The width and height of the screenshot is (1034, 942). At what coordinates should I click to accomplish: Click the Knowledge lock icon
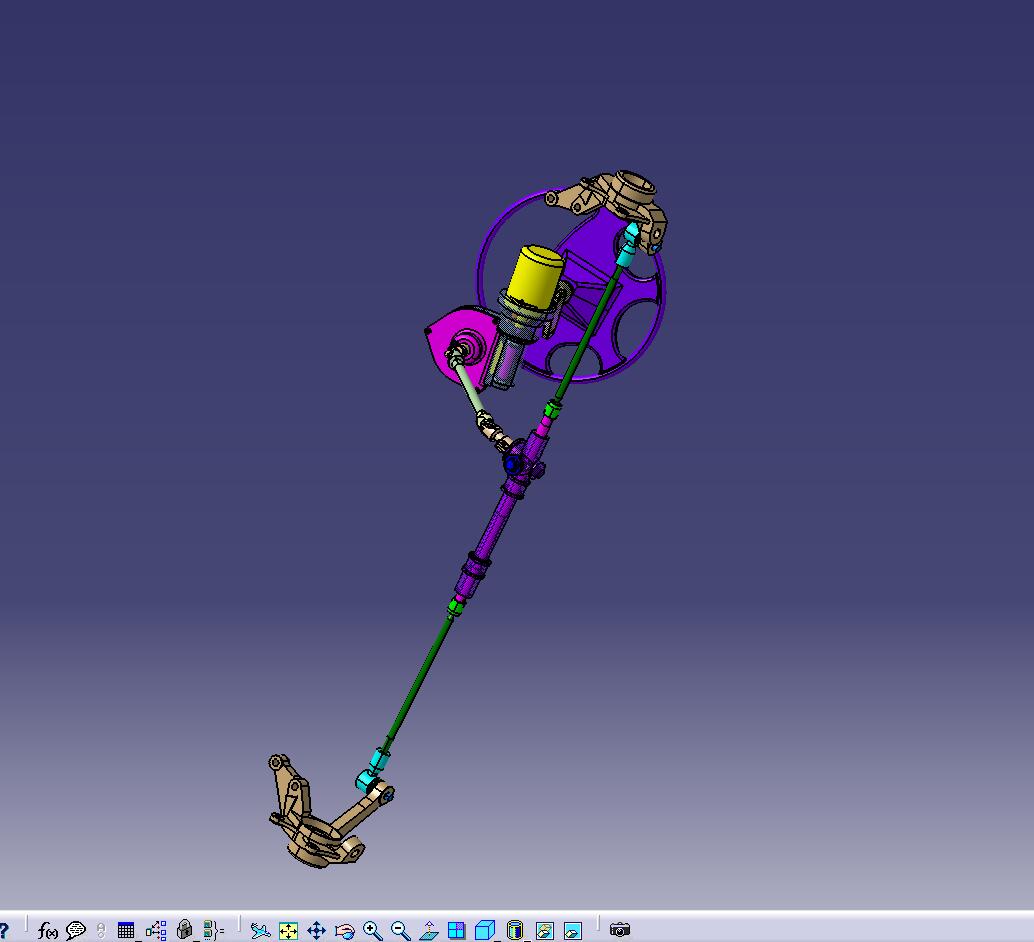(185, 929)
